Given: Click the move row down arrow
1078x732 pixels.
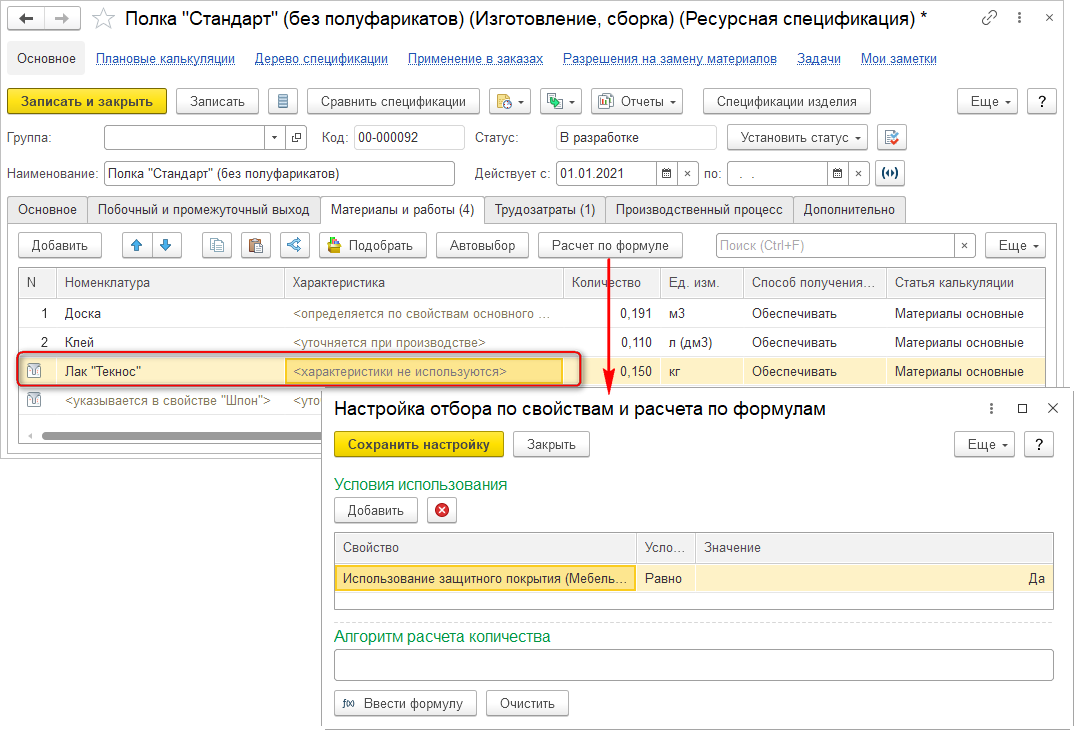Looking at the screenshot, I should pyautogui.click(x=165, y=245).
